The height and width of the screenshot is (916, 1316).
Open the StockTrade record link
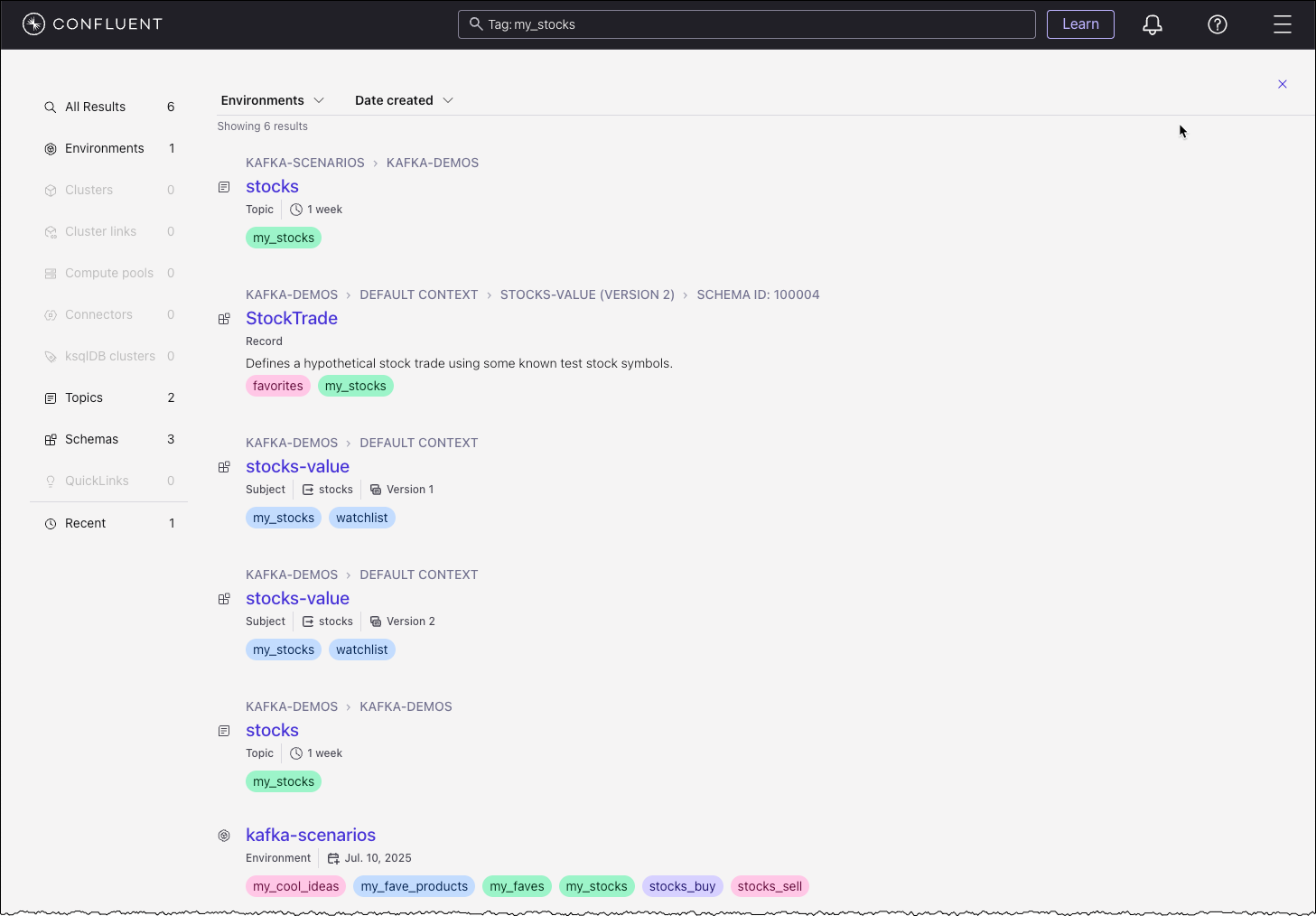291,318
